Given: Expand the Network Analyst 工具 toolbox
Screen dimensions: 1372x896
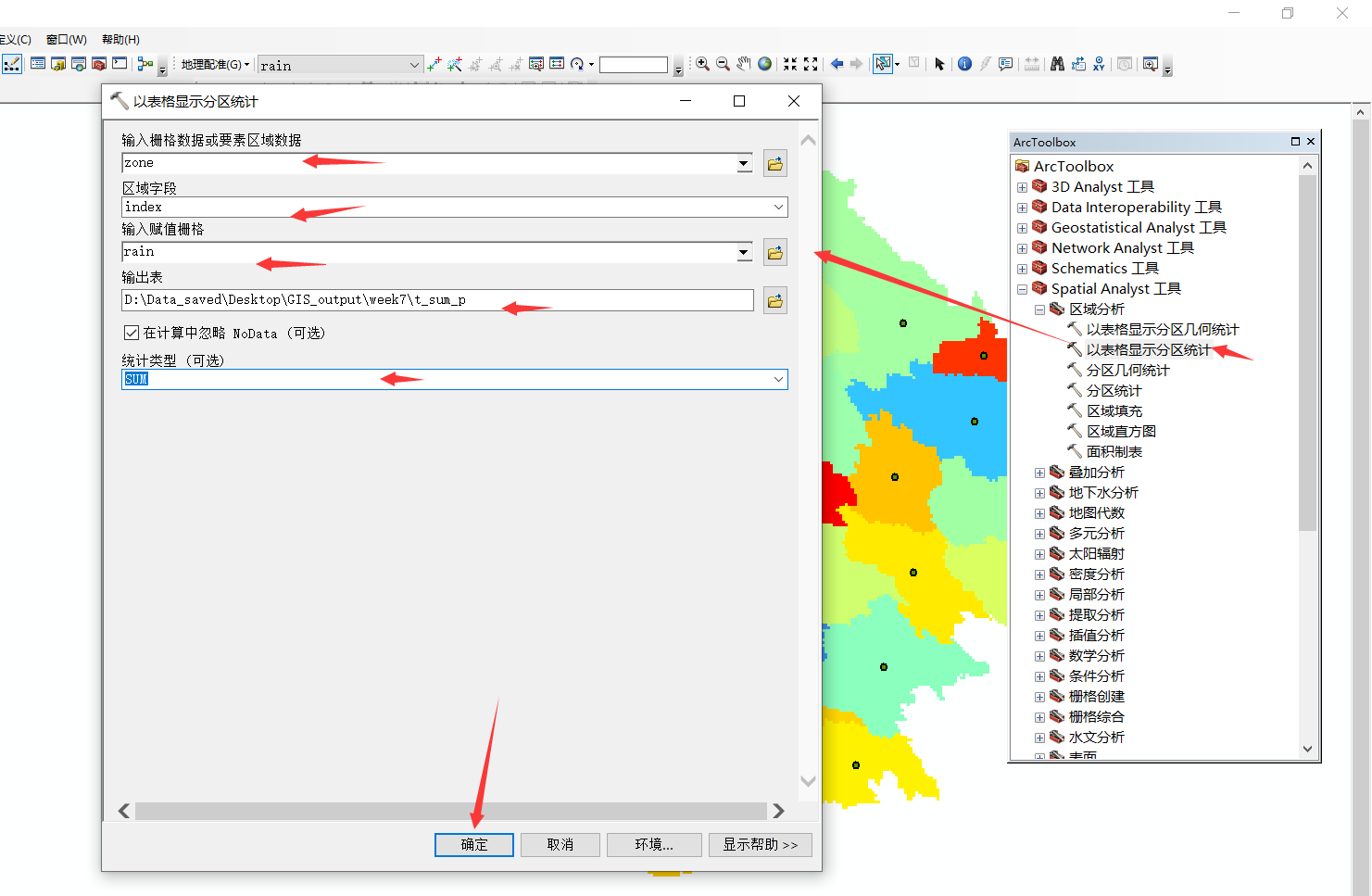Looking at the screenshot, I should 1022,248.
